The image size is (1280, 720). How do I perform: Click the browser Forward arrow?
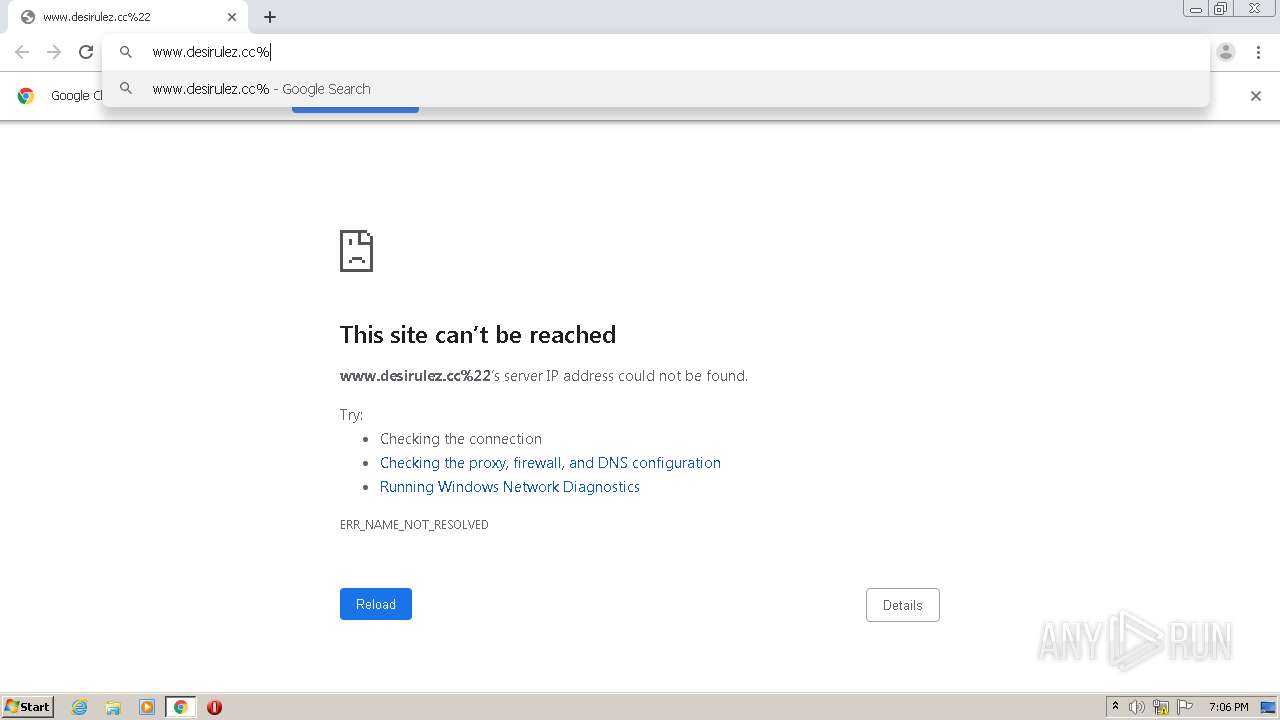[x=54, y=52]
